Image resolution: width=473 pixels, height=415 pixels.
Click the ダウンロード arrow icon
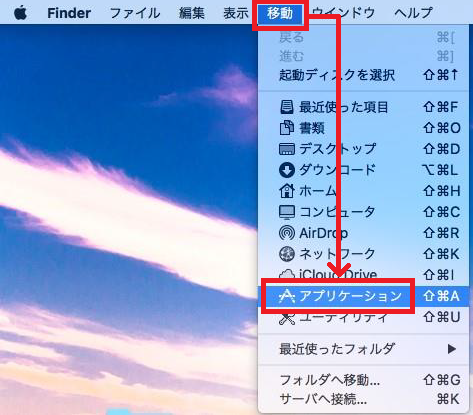coord(286,170)
